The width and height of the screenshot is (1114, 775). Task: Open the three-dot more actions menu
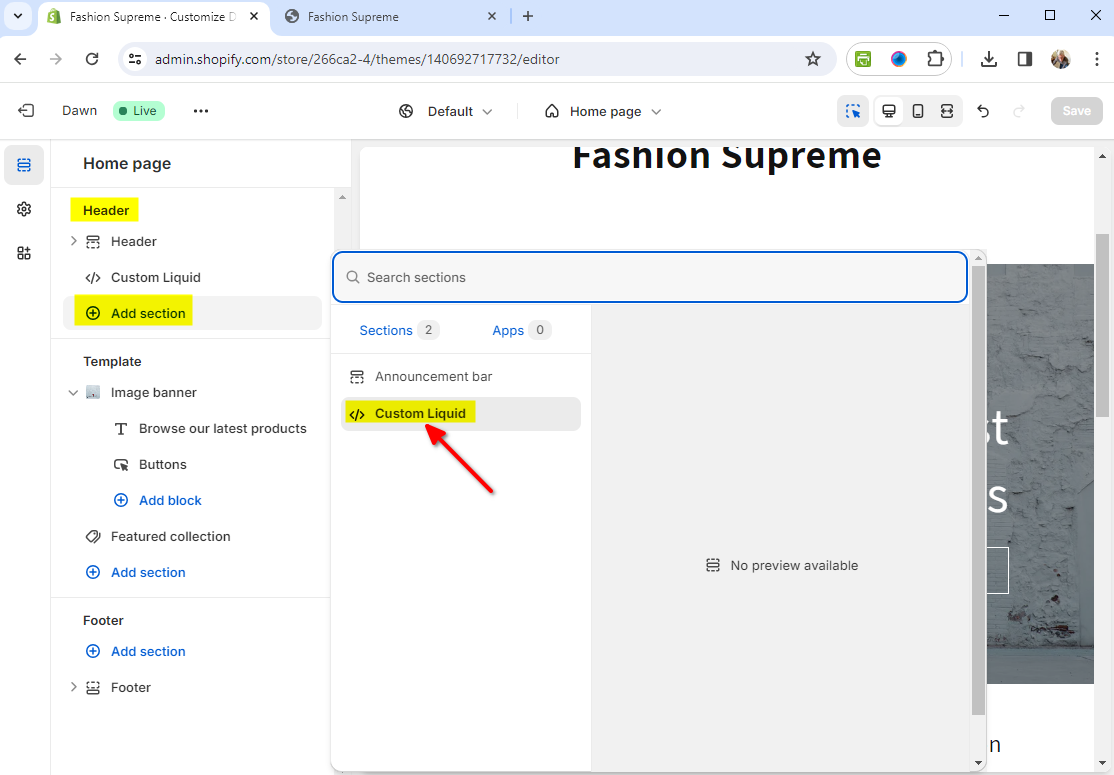tap(201, 111)
